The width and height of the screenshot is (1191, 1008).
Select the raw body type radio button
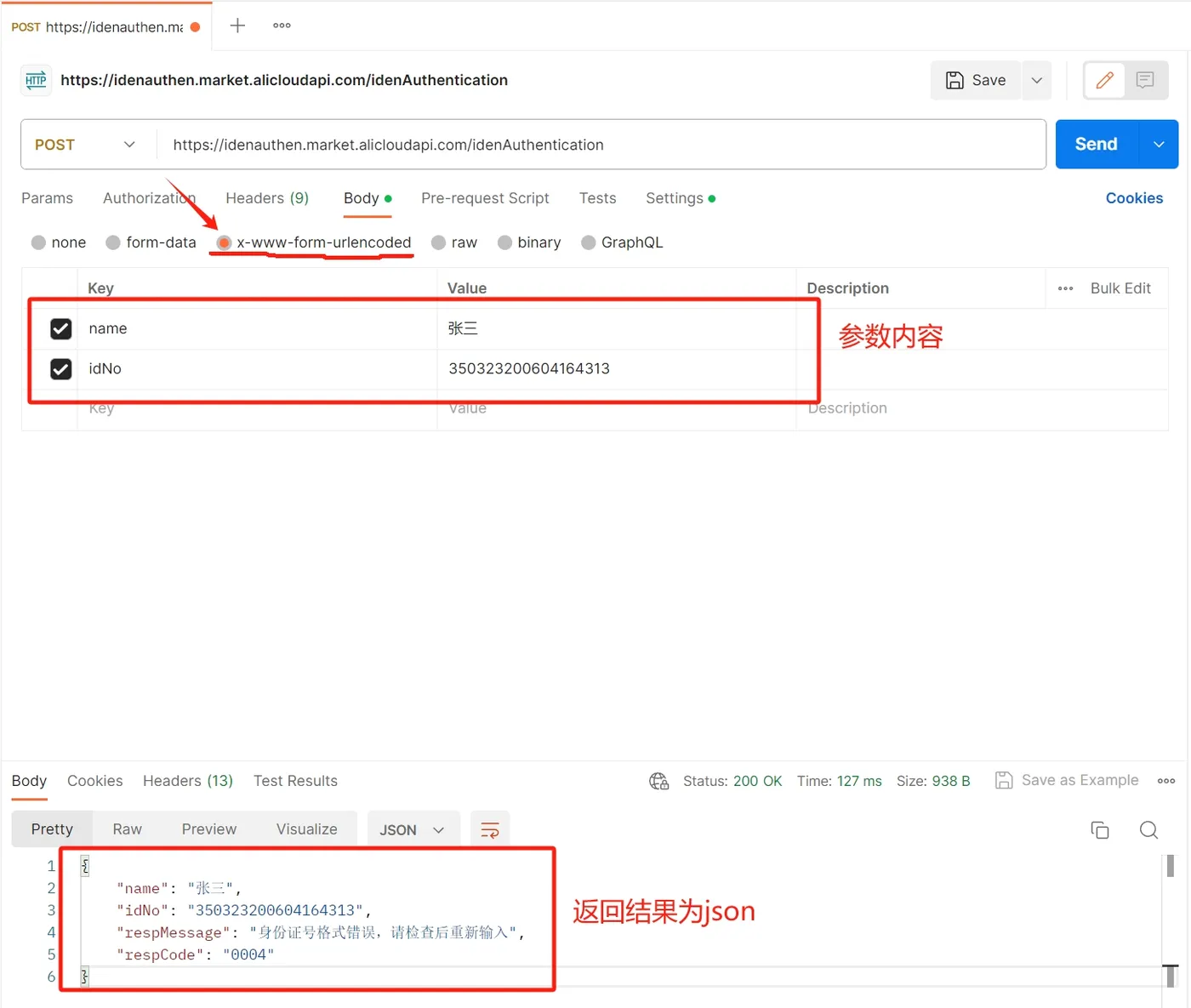point(439,242)
